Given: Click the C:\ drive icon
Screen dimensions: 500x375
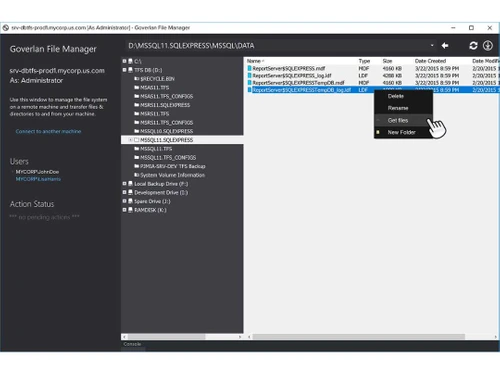Looking at the screenshot, I should pos(131,61).
